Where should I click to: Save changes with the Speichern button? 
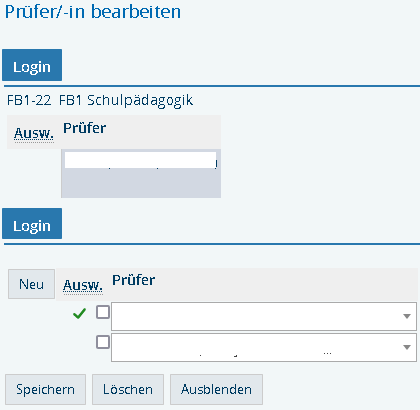click(45, 389)
